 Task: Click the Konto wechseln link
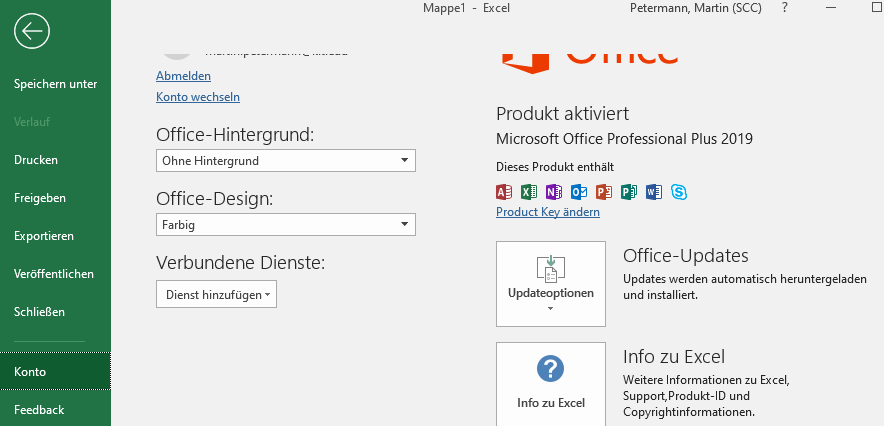click(x=198, y=97)
